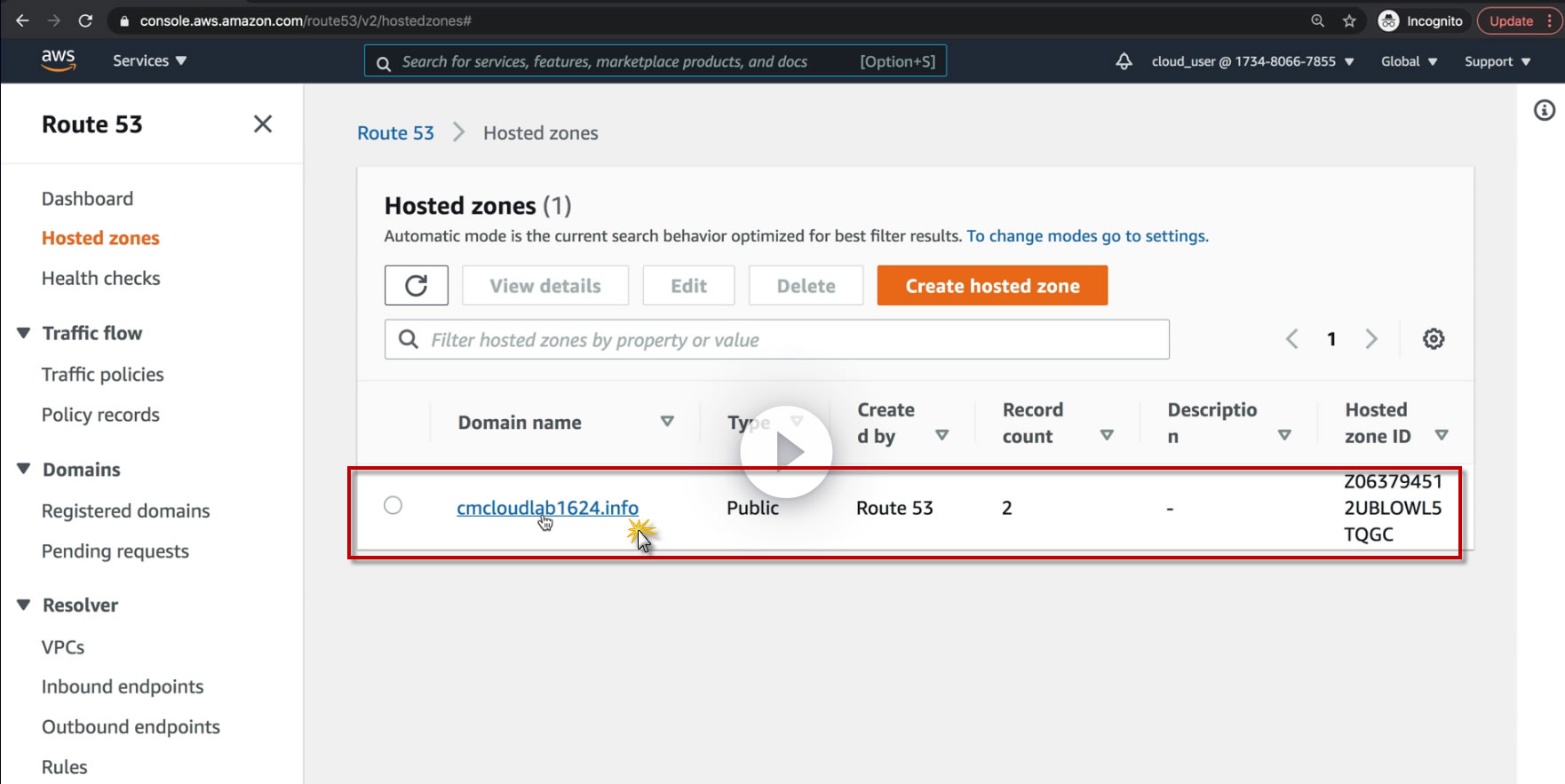This screenshot has height=784, width=1565.
Task: Open Health checks in sidebar
Action: [100, 278]
